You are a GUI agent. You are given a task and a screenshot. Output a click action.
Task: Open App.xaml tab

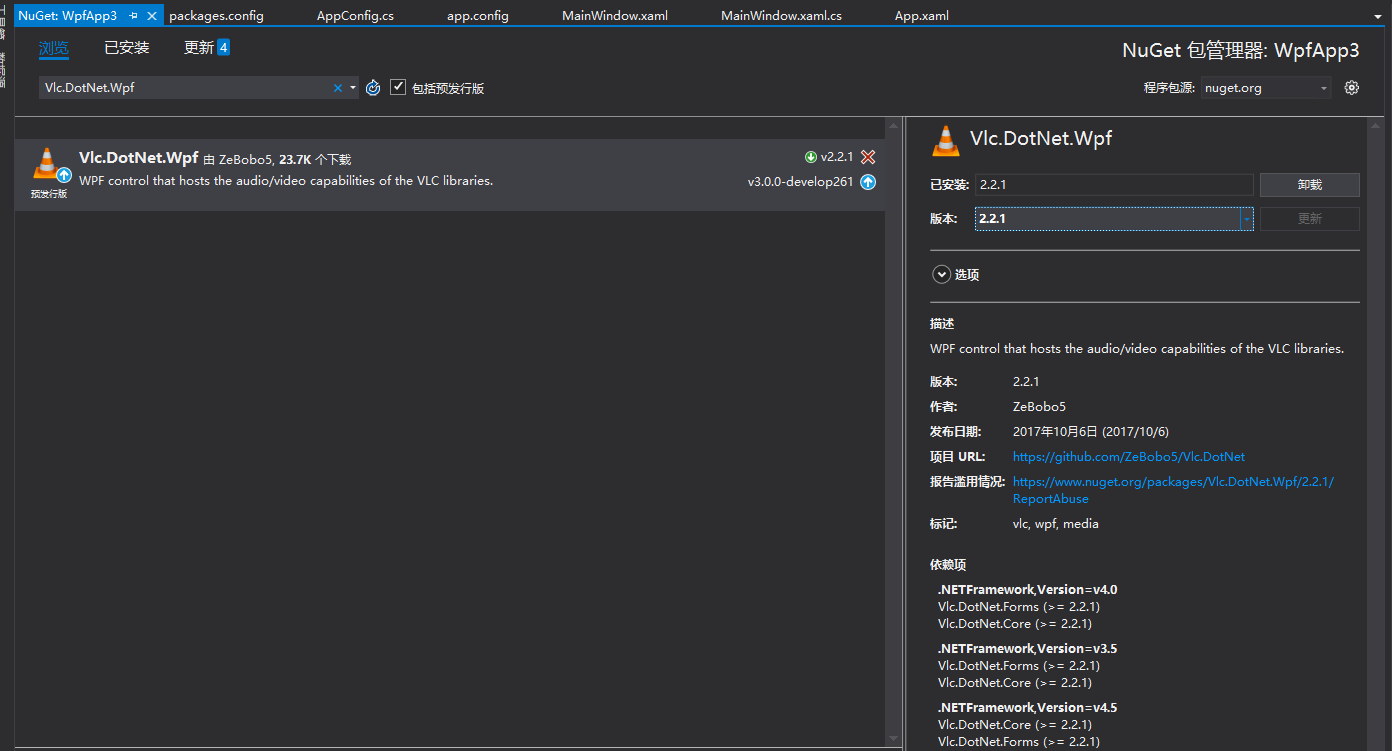922,16
